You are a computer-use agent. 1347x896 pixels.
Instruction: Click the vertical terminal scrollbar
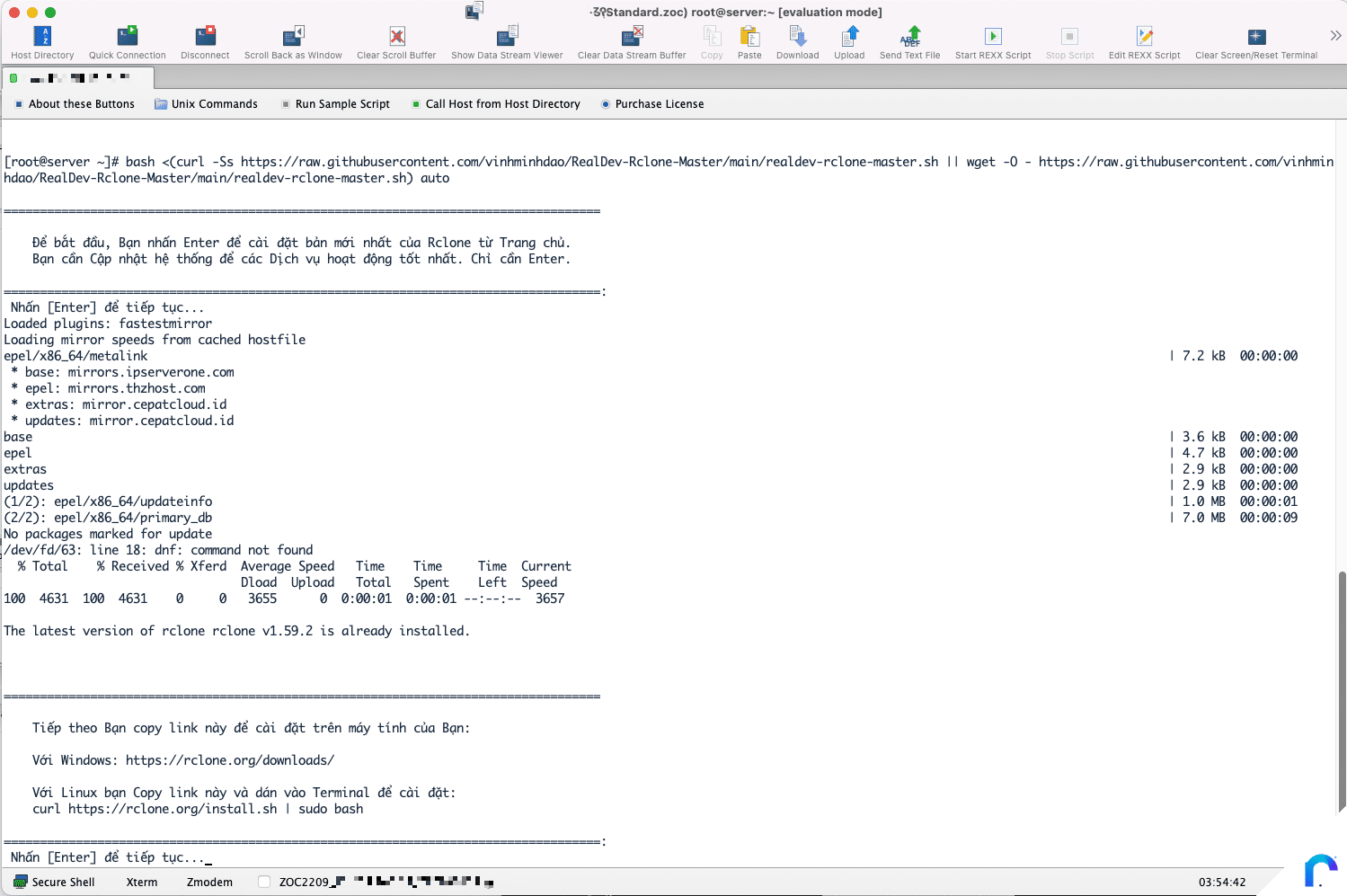point(1342,692)
